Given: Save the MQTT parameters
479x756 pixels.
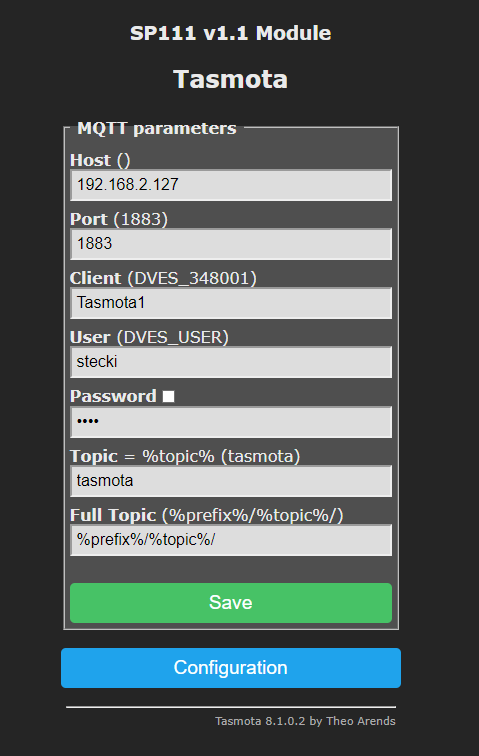Looking at the screenshot, I should pyautogui.click(x=231, y=603).
